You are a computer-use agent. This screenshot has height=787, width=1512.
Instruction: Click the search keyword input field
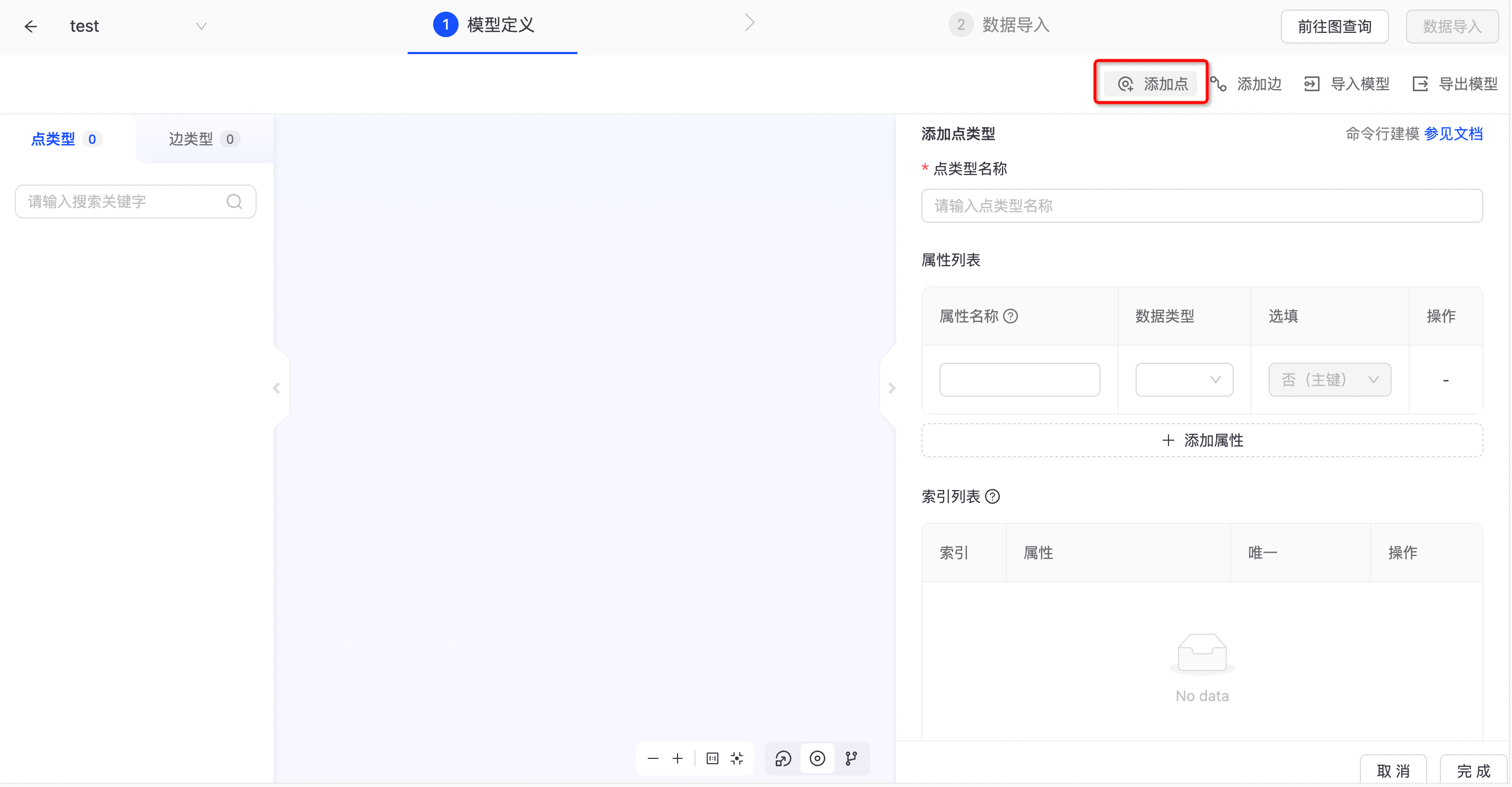(136, 202)
